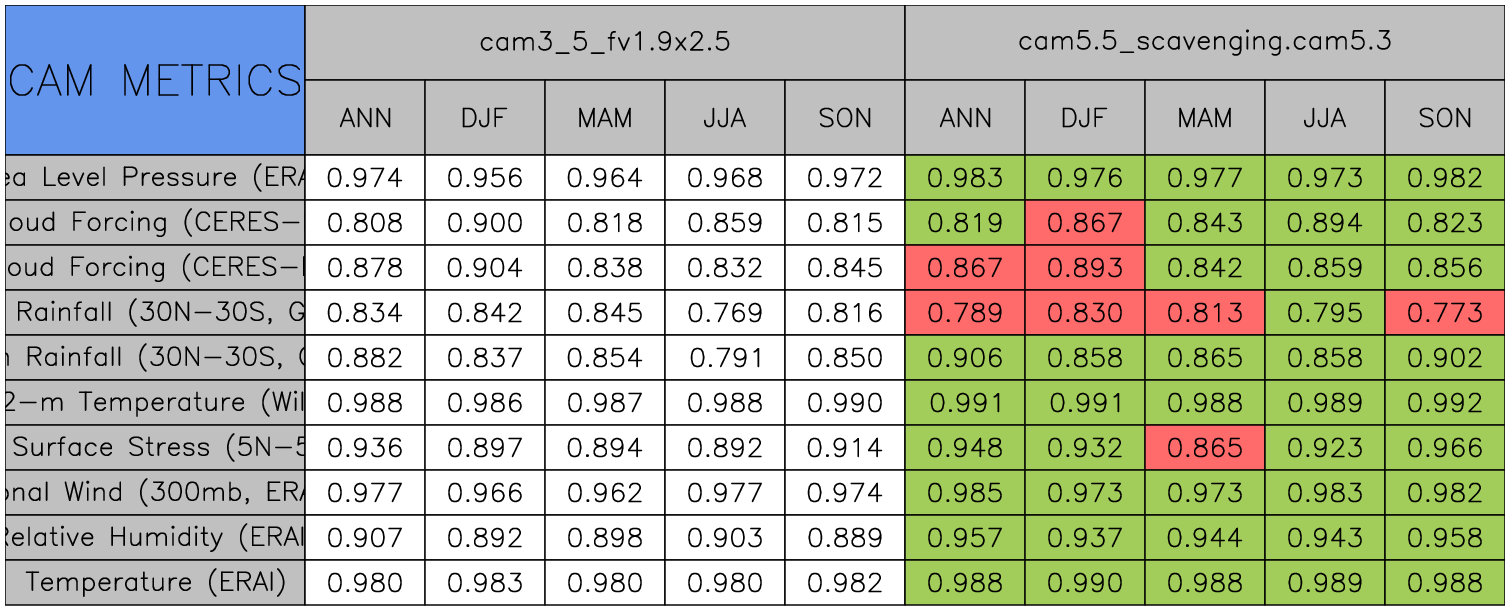Click the SON column header under cam5.5_scavenging.cam5.3
Screen dimensions: 1510x611
[x=1445, y=118]
